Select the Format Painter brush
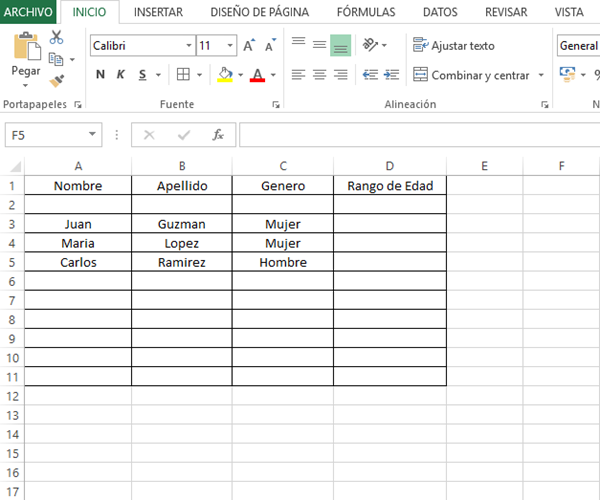 [x=57, y=81]
